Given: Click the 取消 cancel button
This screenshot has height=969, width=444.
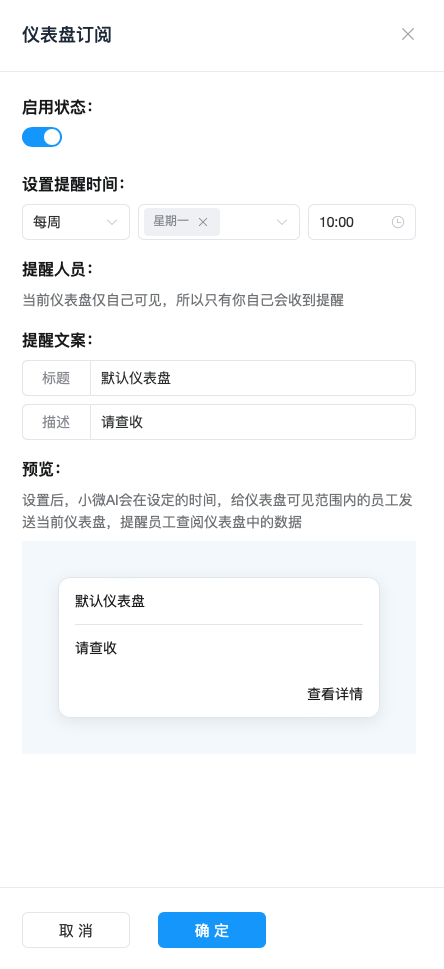Looking at the screenshot, I should tap(76, 930).
